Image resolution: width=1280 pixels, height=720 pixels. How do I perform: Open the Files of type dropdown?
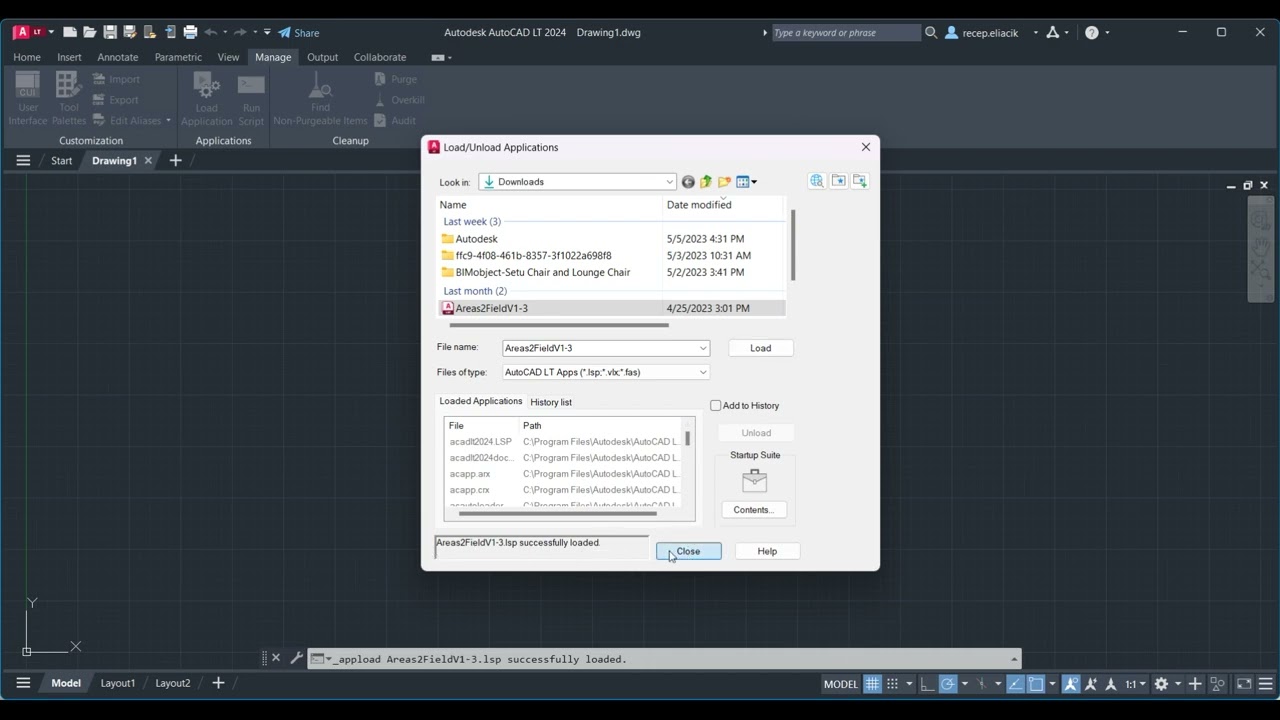click(606, 372)
